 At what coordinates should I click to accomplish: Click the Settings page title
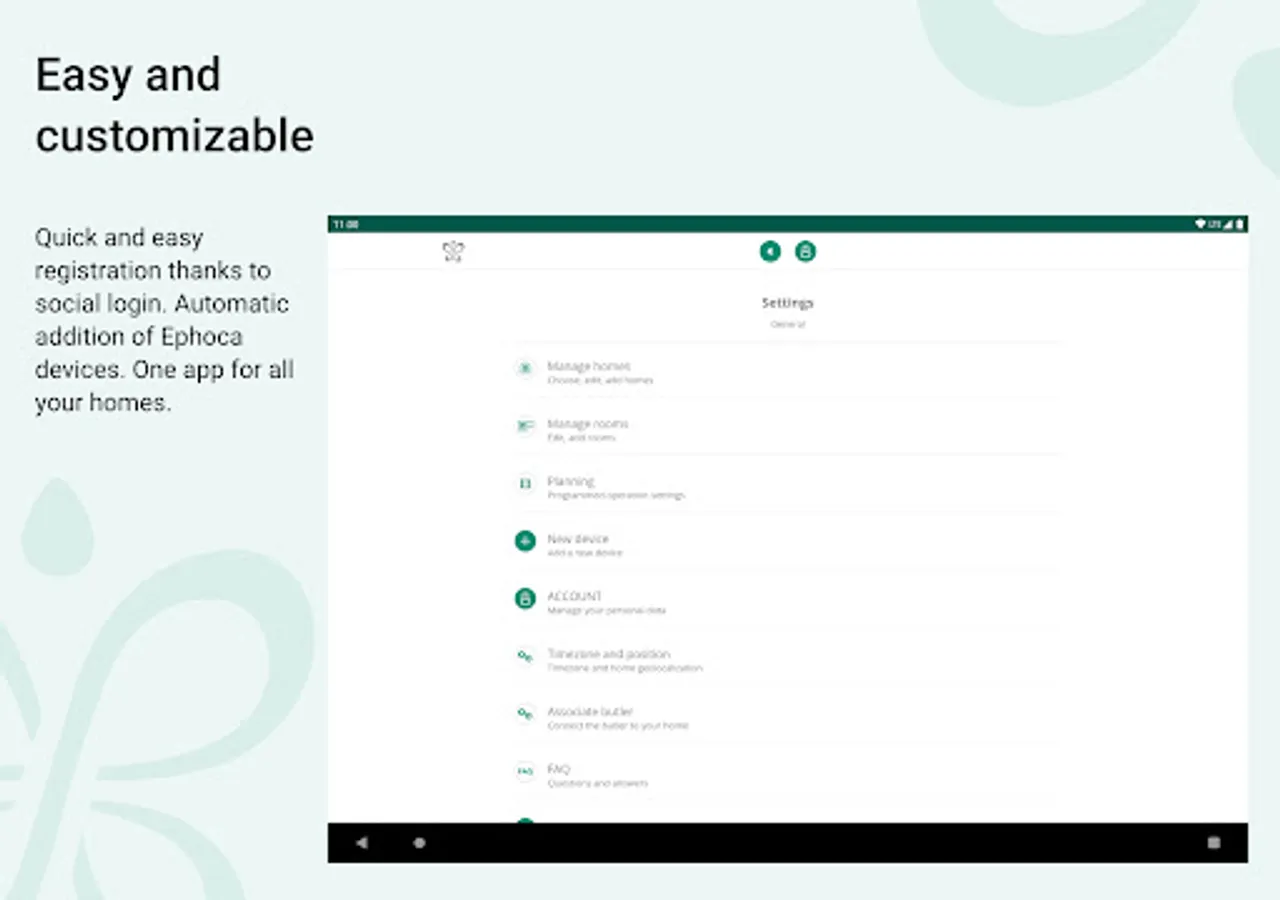pyautogui.click(x=787, y=303)
